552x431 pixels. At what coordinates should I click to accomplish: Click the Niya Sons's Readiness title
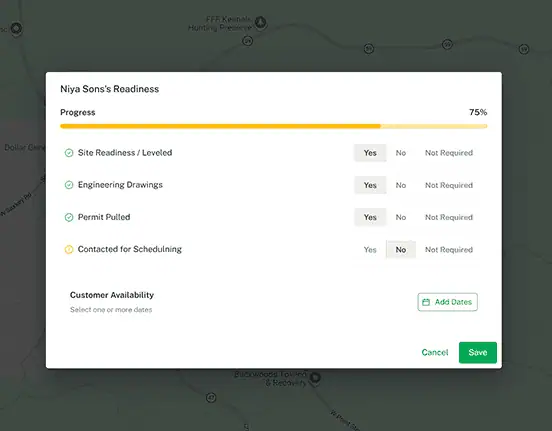109,89
